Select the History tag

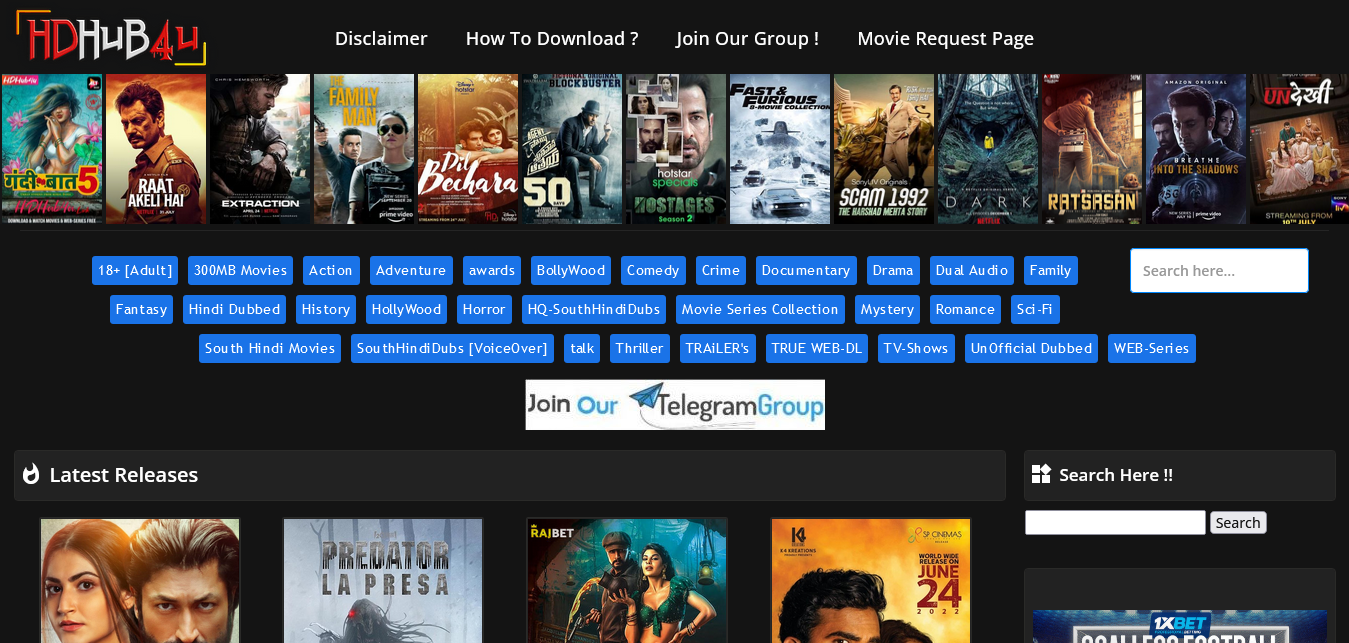point(326,309)
